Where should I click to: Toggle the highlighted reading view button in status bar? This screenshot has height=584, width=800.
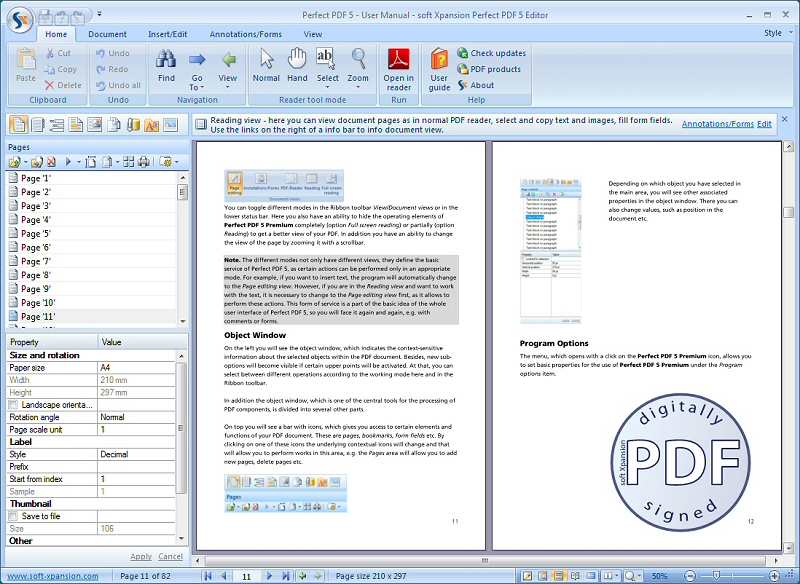point(559,576)
